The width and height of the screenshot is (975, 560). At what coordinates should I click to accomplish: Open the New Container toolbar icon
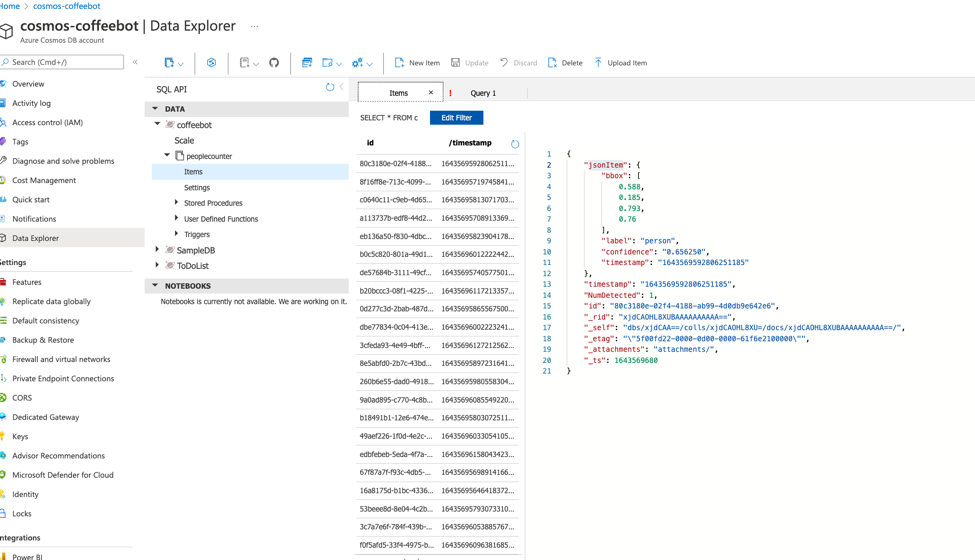(169, 63)
